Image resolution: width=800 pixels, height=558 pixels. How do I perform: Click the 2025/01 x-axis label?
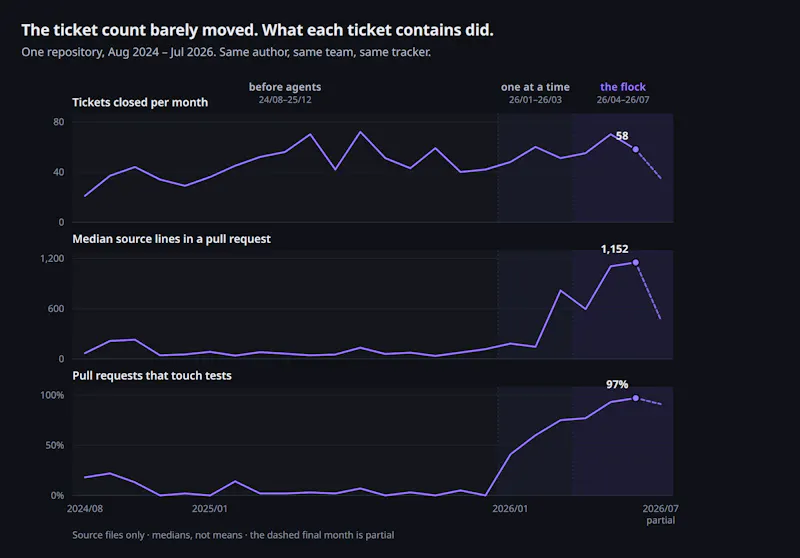pyautogui.click(x=210, y=509)
